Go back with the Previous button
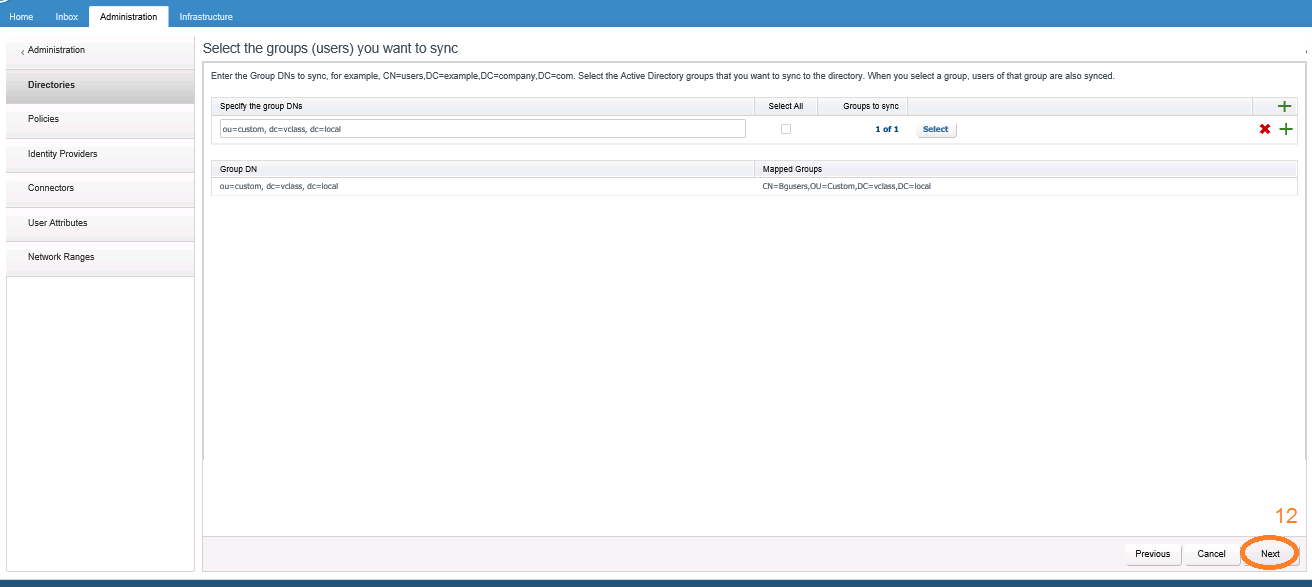The height and width of the screenshot is (587, 1312). tap(1152, 553)
